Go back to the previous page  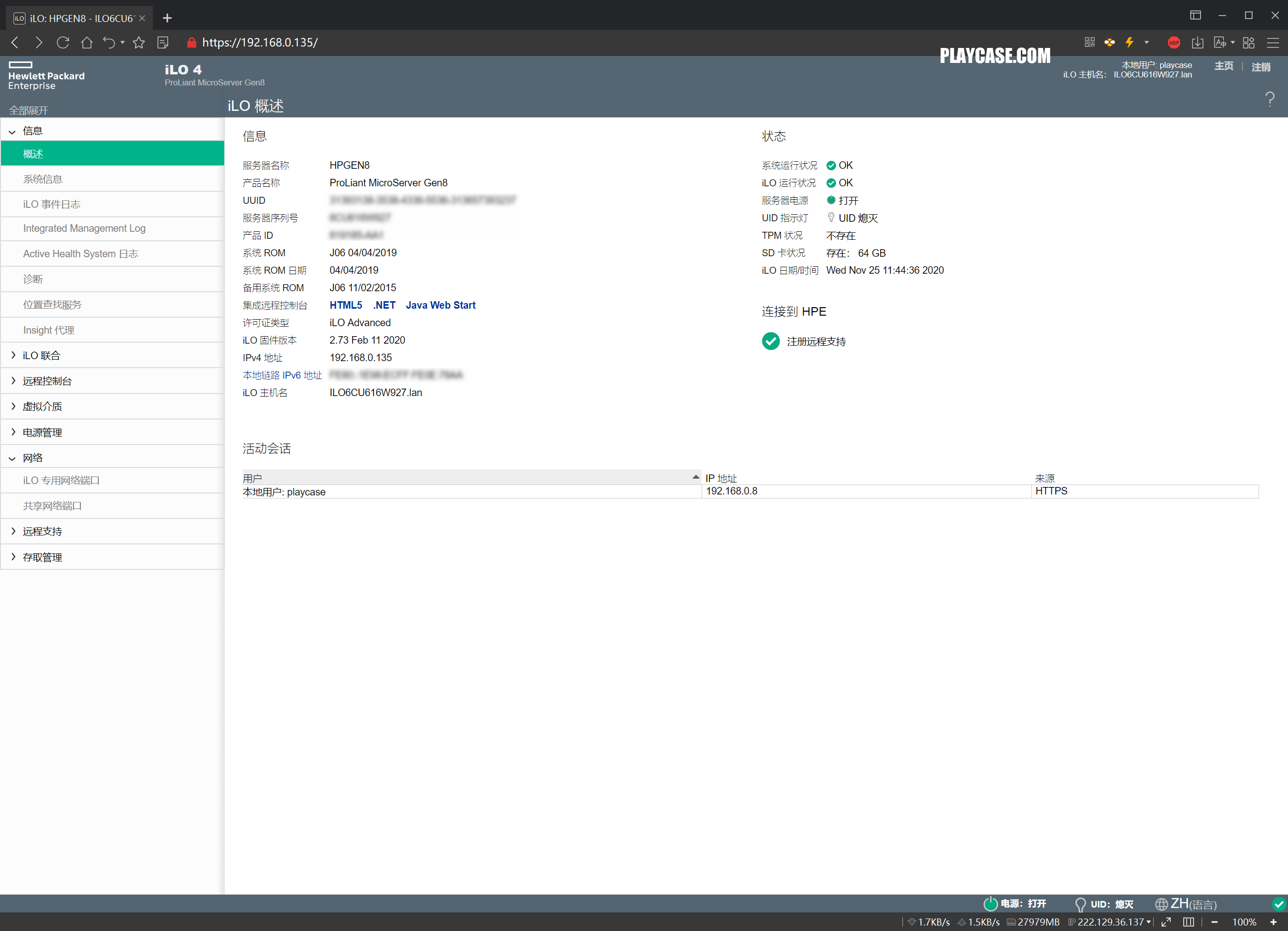click(x=15, y=42)
